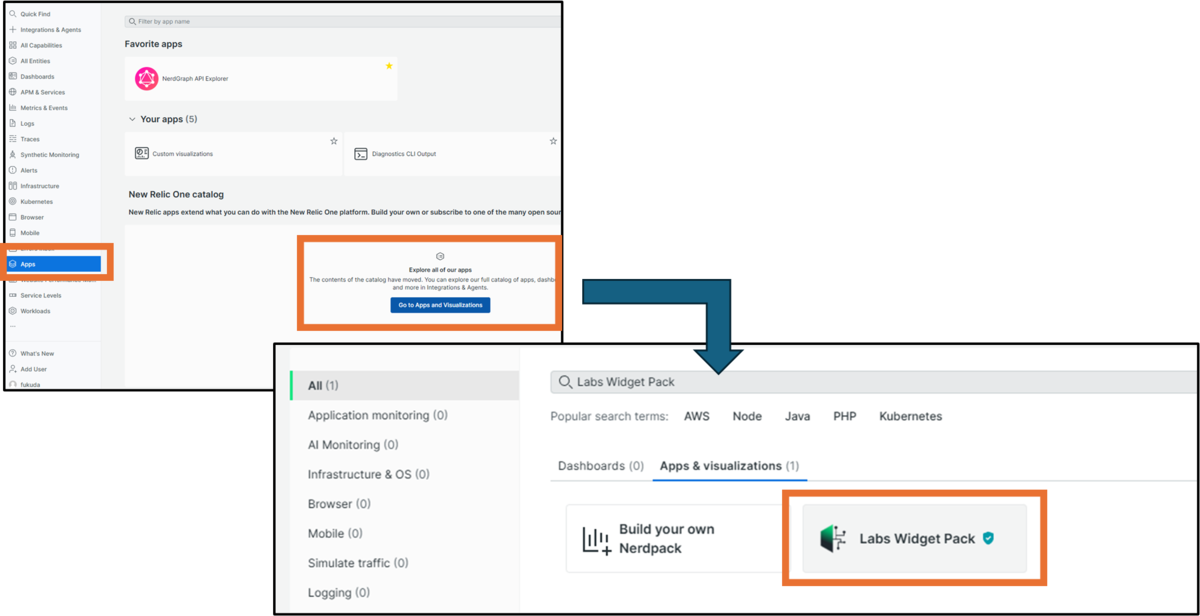This screenshot has height=616, width=1200.
Task: Click the AWS popular search term
Action: click(x=697, y=416)
